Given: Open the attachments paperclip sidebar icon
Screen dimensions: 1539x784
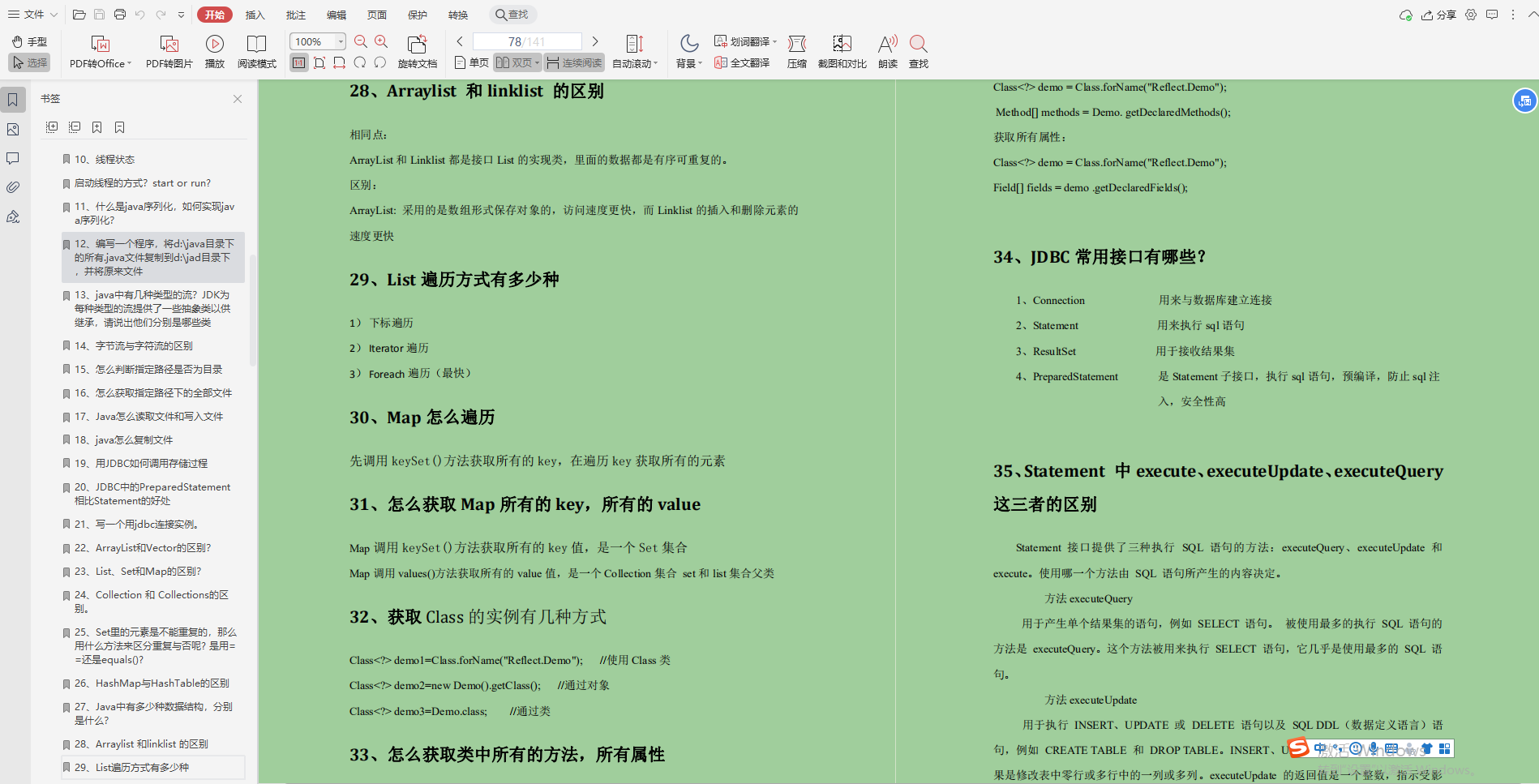Looking at the screenshot, I should 13,187.
